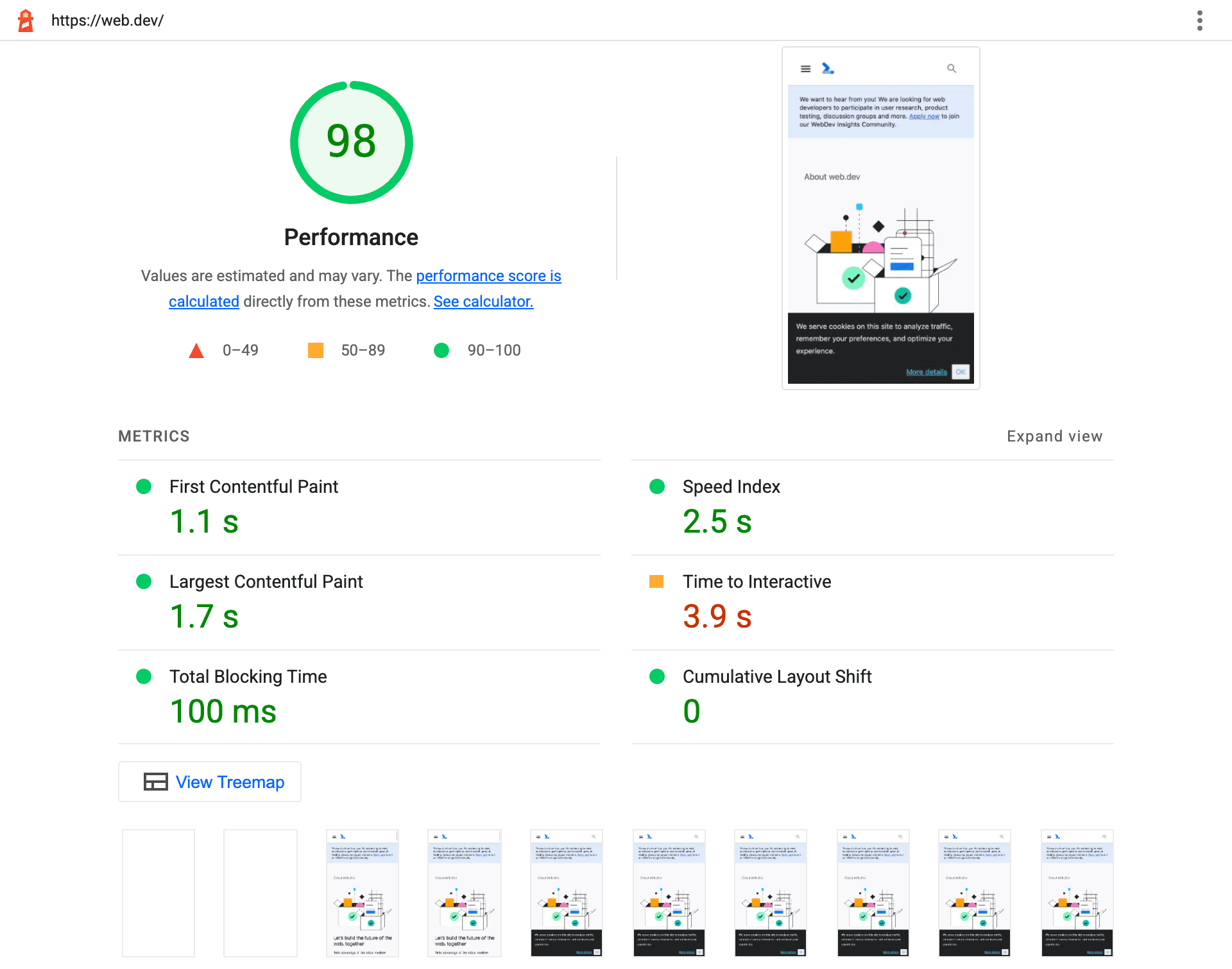Expand the View Treemap disclosure button
The height and width of the screenshot is (969, 1232).
213,782
